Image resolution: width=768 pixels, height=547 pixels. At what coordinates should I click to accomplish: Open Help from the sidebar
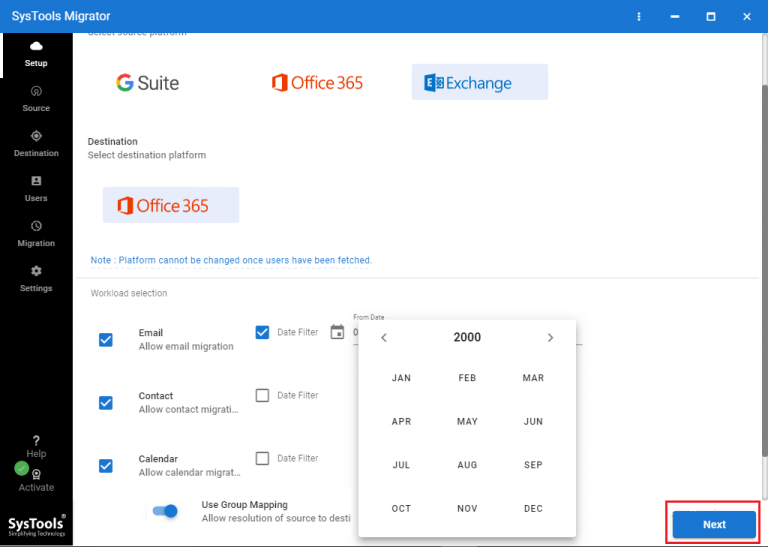(36, 447)
